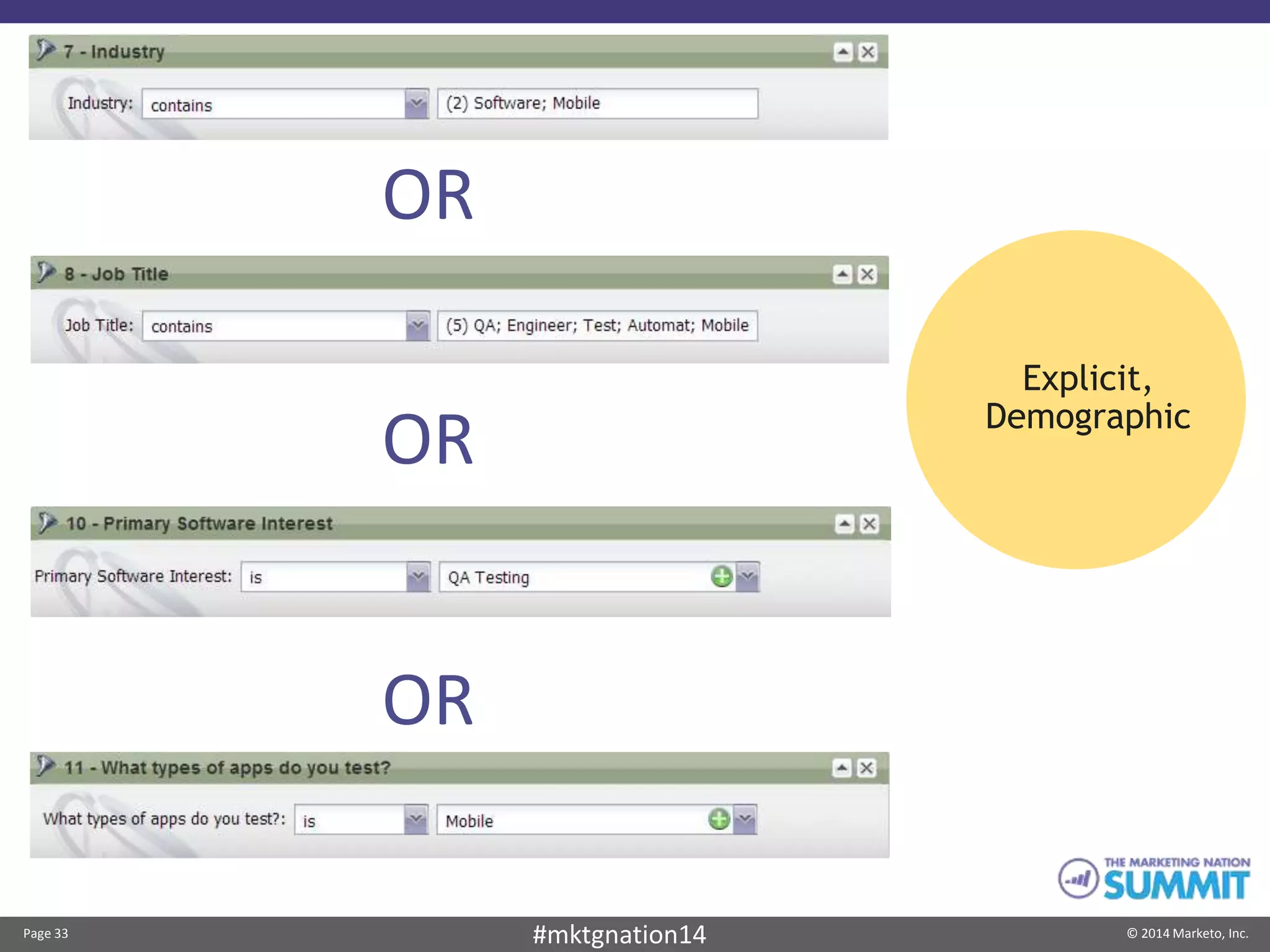
Task: Remove the What types of apps filter
Action: [x=867, y=768]
